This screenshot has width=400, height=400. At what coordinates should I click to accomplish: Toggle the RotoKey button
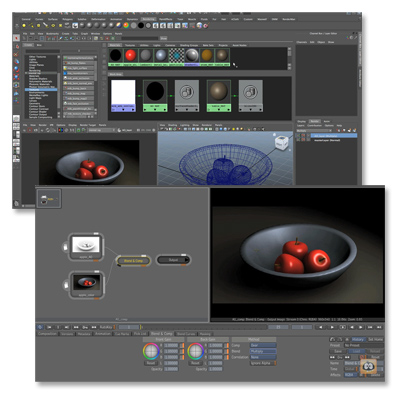click(106, 327)
